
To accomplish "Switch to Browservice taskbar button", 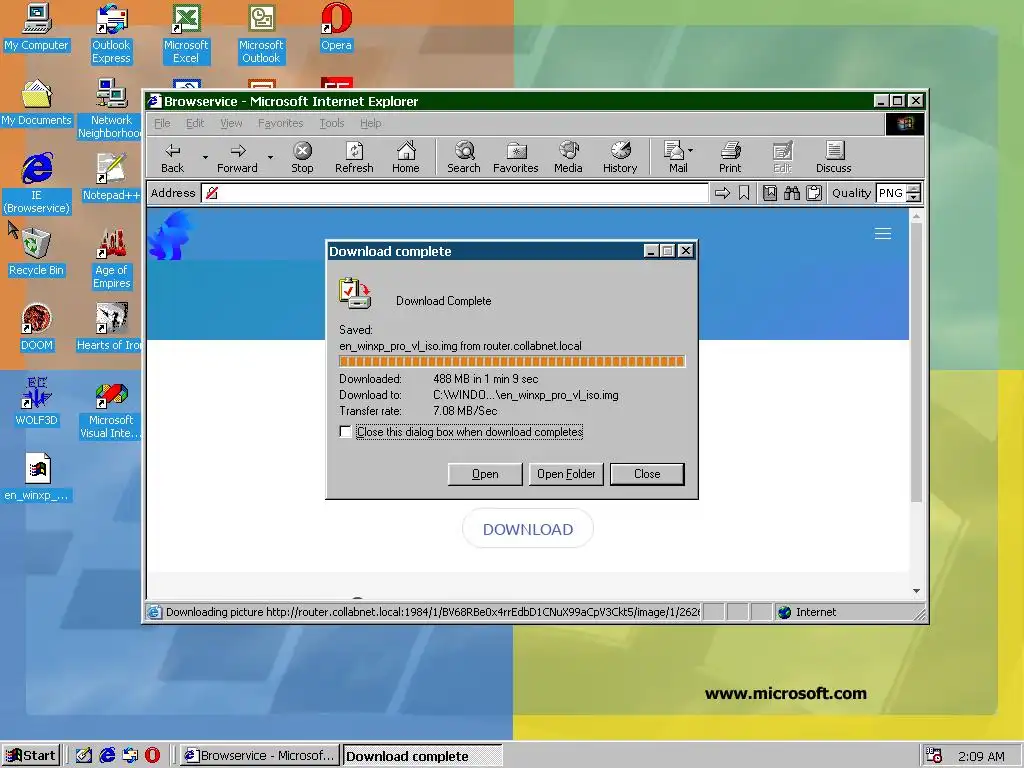I will tap(260, 756).
